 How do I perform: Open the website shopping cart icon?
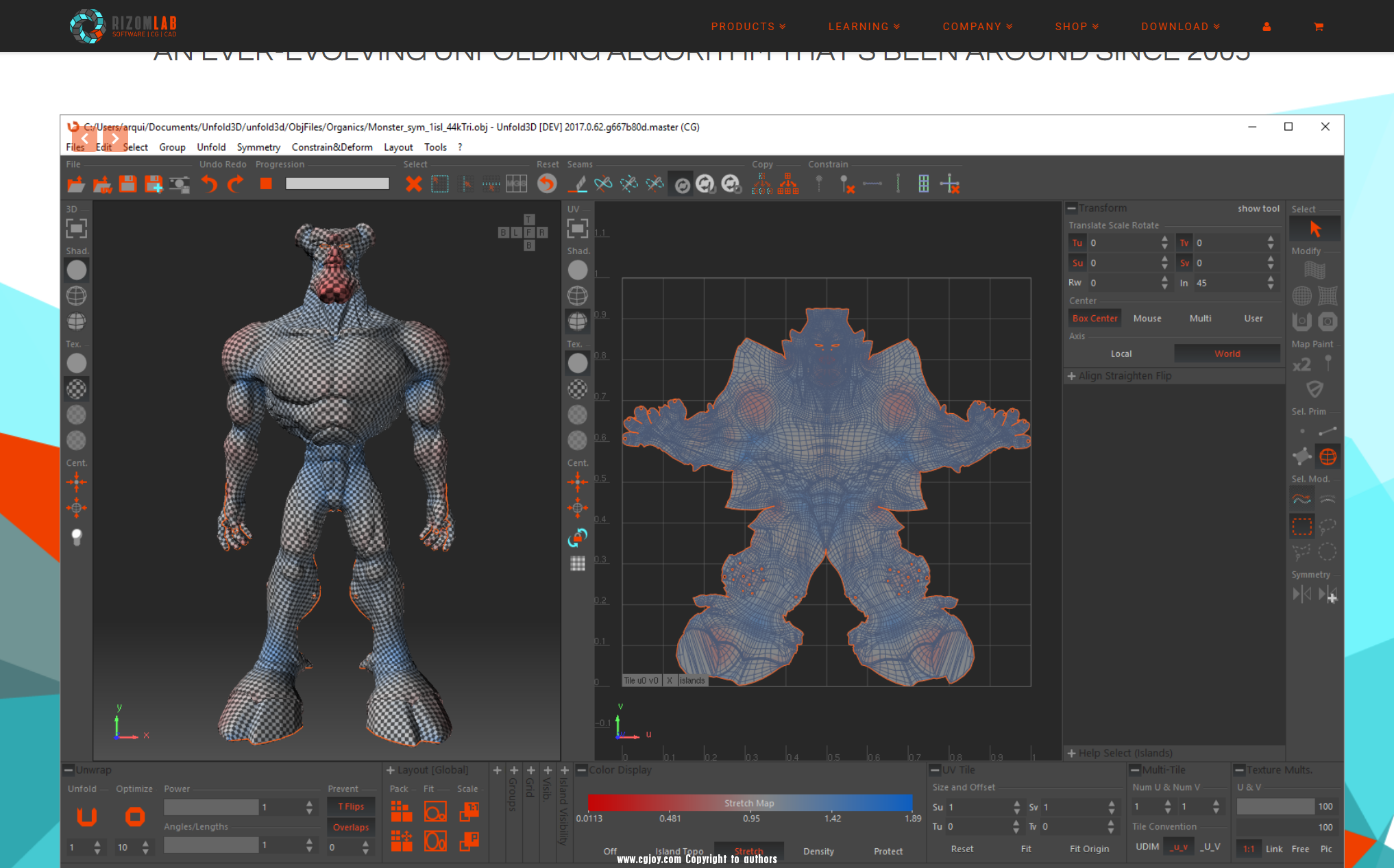(x=1318, y=27)
